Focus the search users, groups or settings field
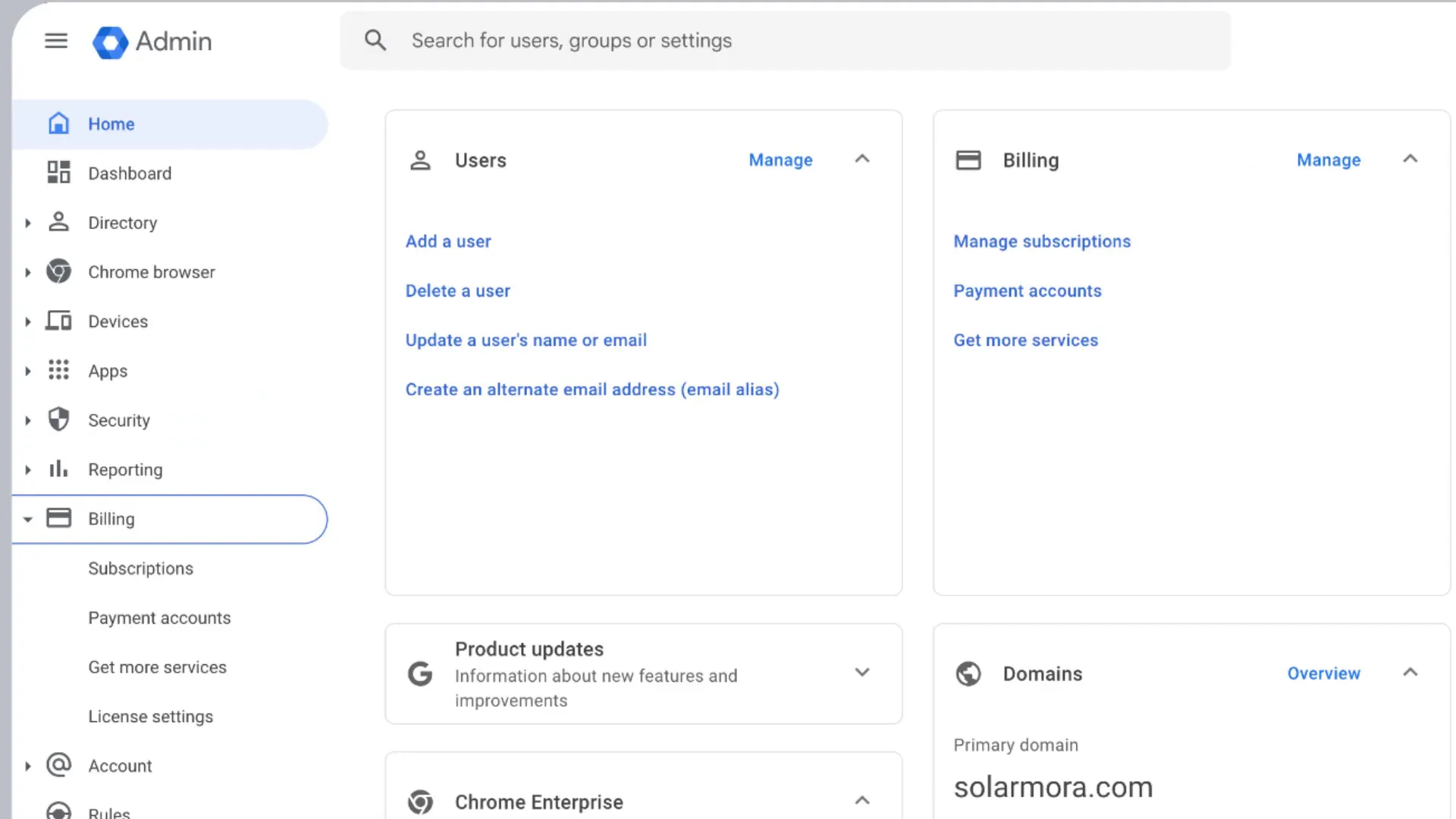This screenshot has width=1456, height=819. tap(785, 40)
